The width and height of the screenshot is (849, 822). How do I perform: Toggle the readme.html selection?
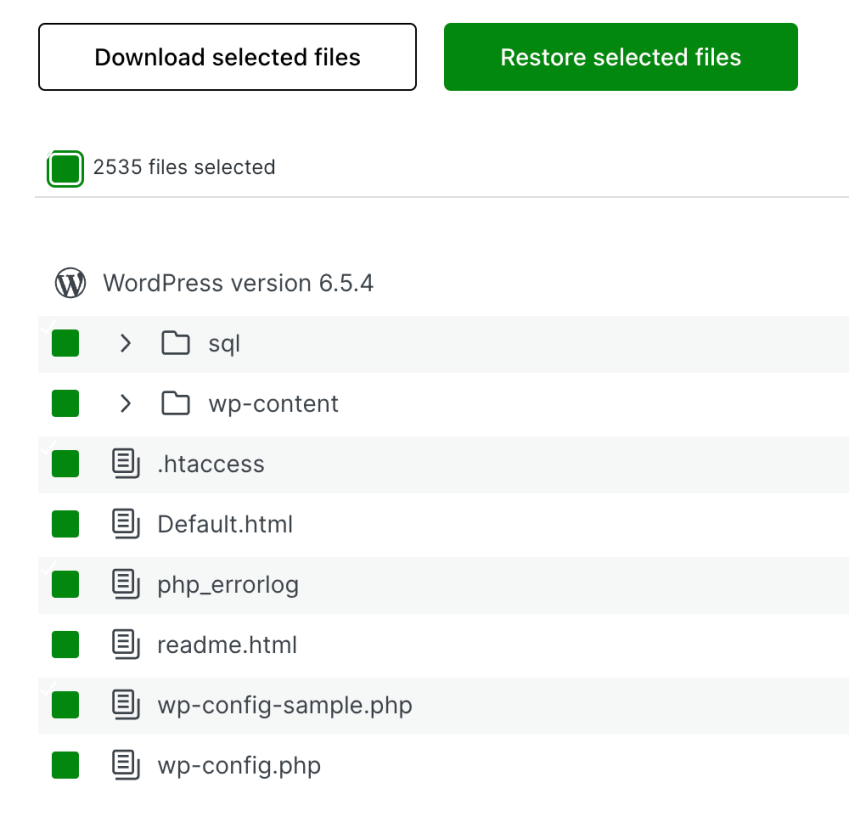64,644
